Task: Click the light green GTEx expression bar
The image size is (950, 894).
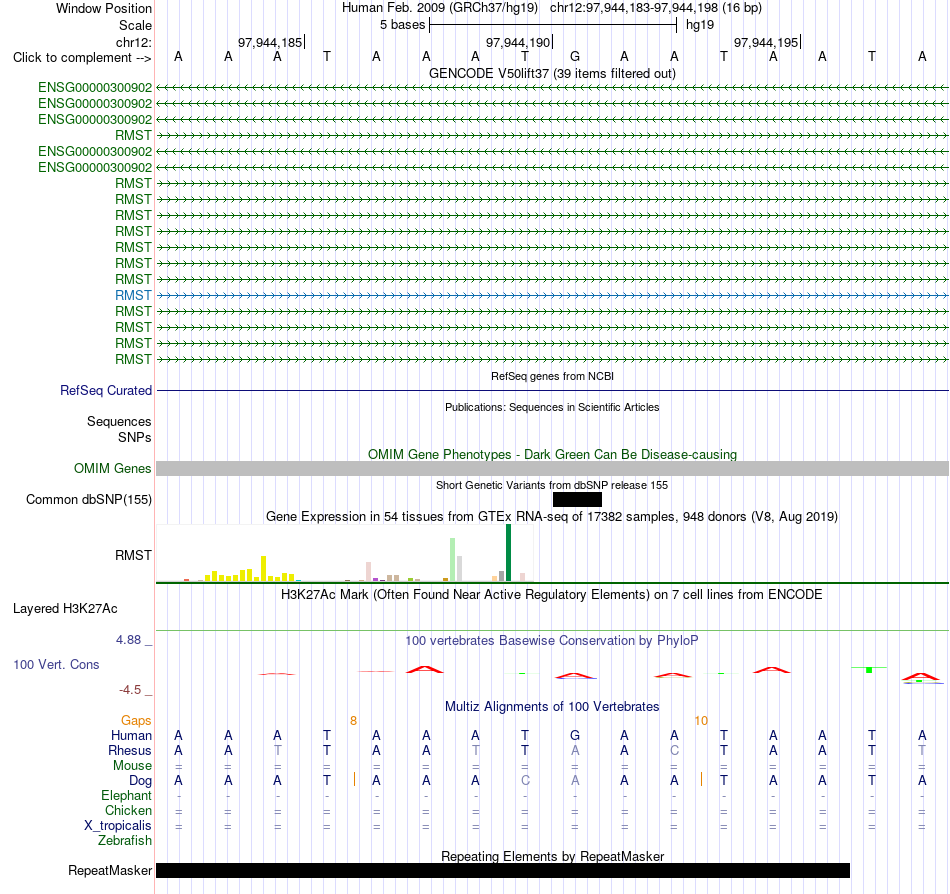Action: [453, 560]
